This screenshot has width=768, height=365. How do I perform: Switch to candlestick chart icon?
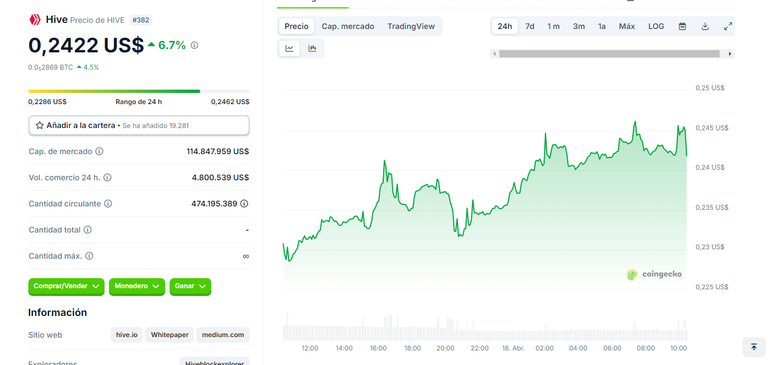click(312, 49)
